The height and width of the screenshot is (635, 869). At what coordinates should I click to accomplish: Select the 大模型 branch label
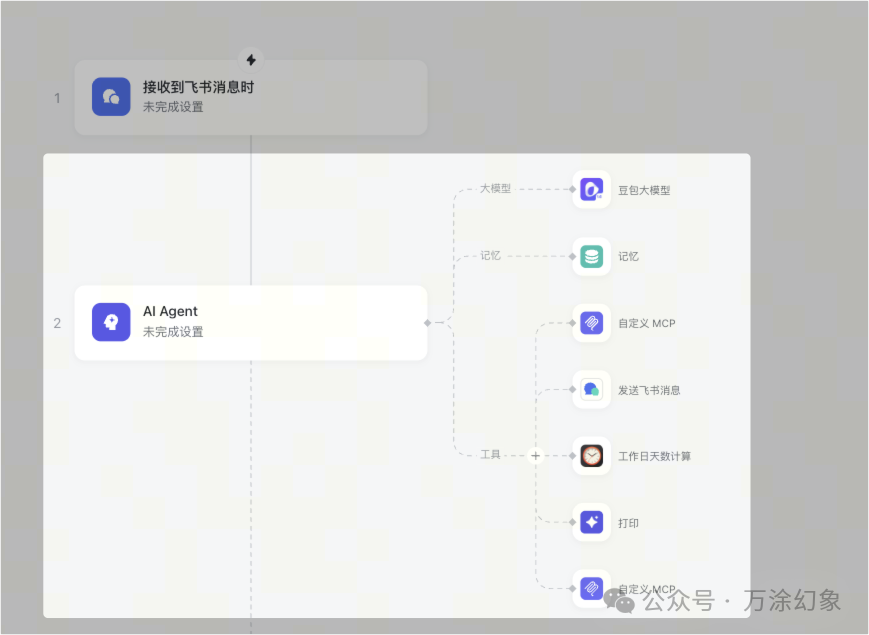pyautogui.click(x=497, y=190)
